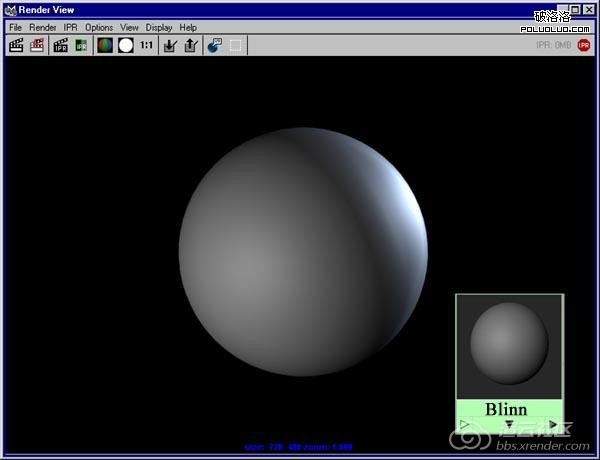
Task: Open the View menu
Action: tap(129, 28)
